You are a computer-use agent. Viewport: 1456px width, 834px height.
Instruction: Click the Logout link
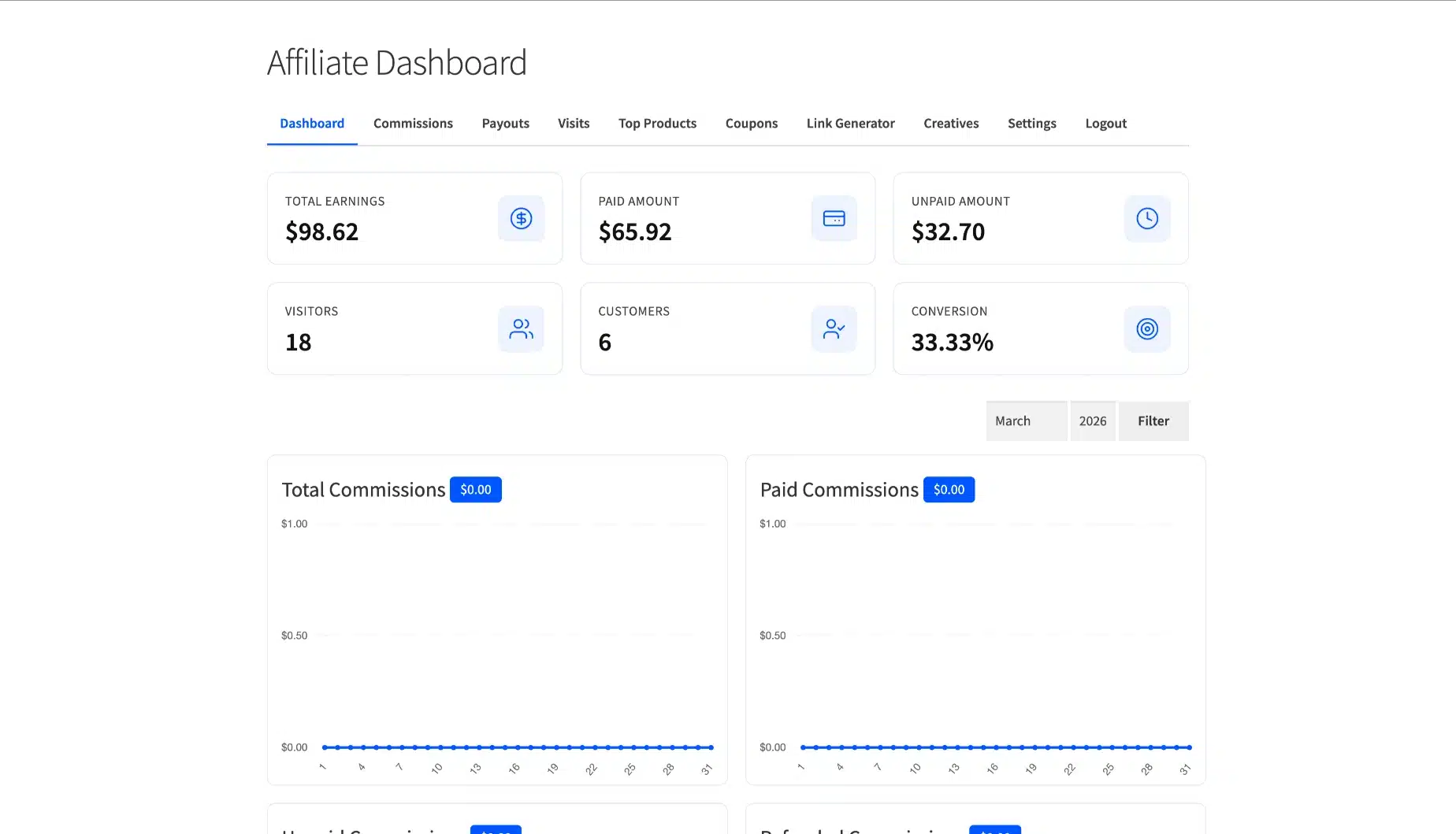point(1105,124)
